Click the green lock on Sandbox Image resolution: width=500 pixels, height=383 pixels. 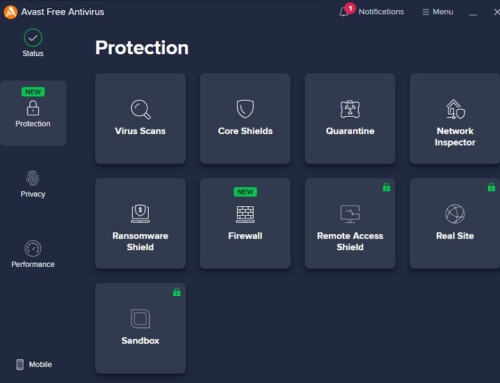(x=177, y=292)
